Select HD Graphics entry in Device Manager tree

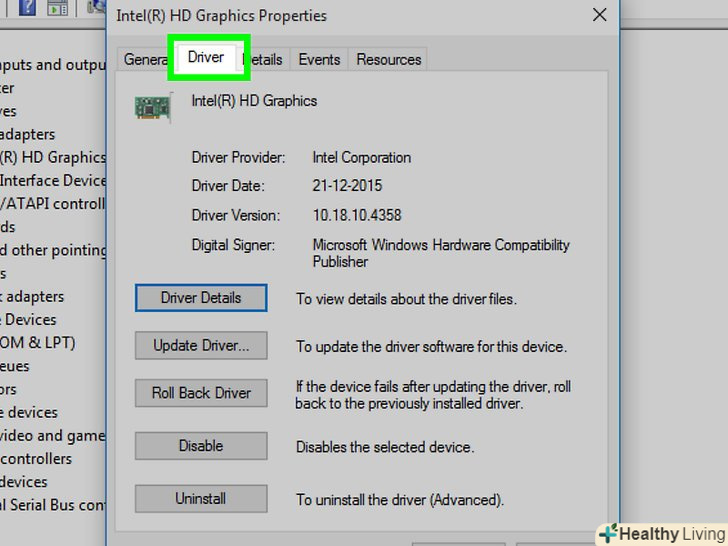pyautogui.click(x=53, y=157)
